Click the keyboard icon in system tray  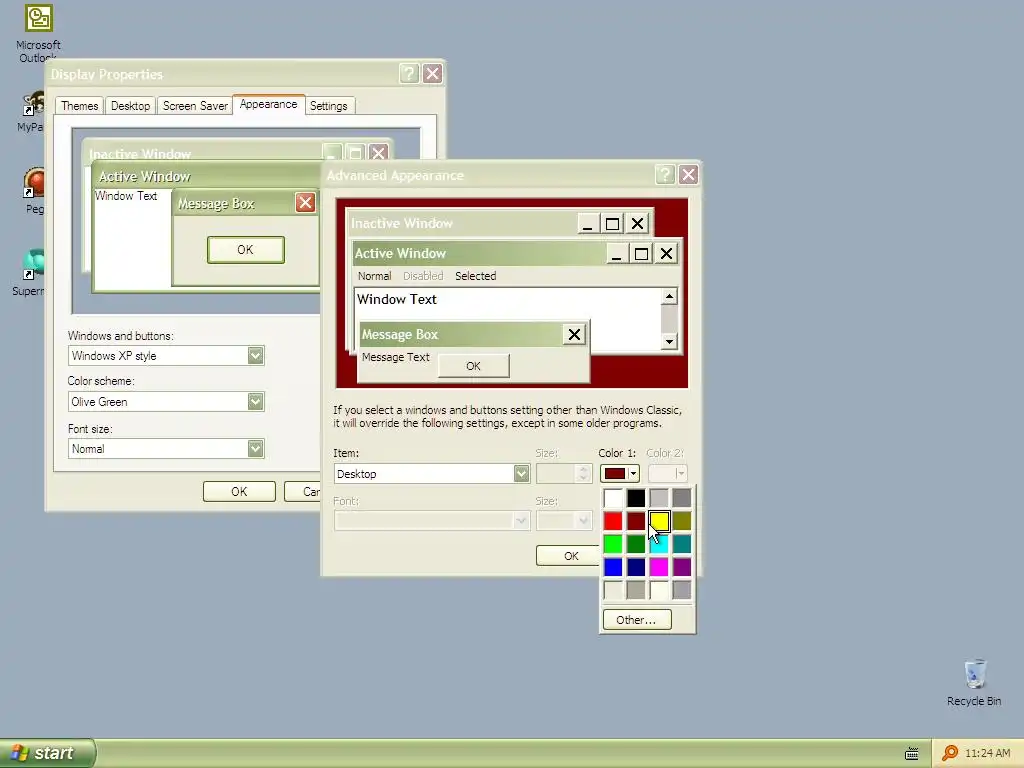pyautogui.click(x=912, y=754)
